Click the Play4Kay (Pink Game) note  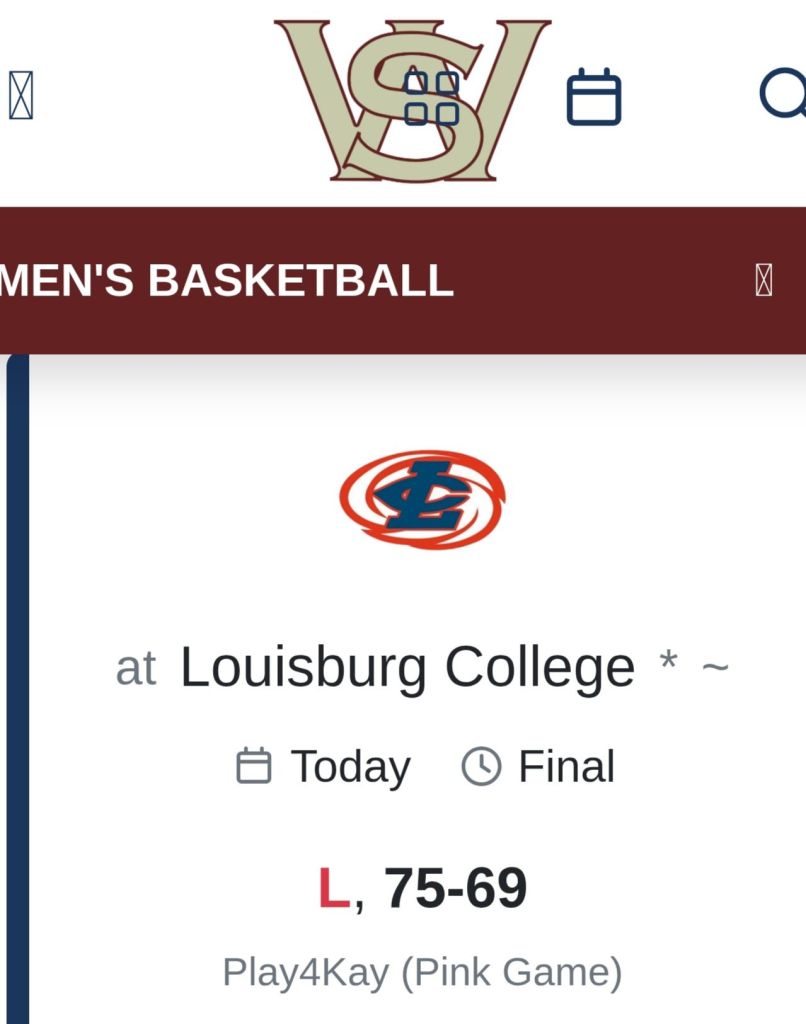pos(422,972)
